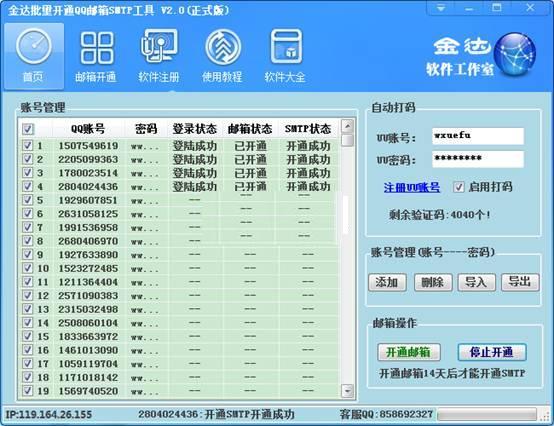Select account 2680406970 in row 8
The height and width of the screenshot is (426, 554).
(x=88, y=241)
